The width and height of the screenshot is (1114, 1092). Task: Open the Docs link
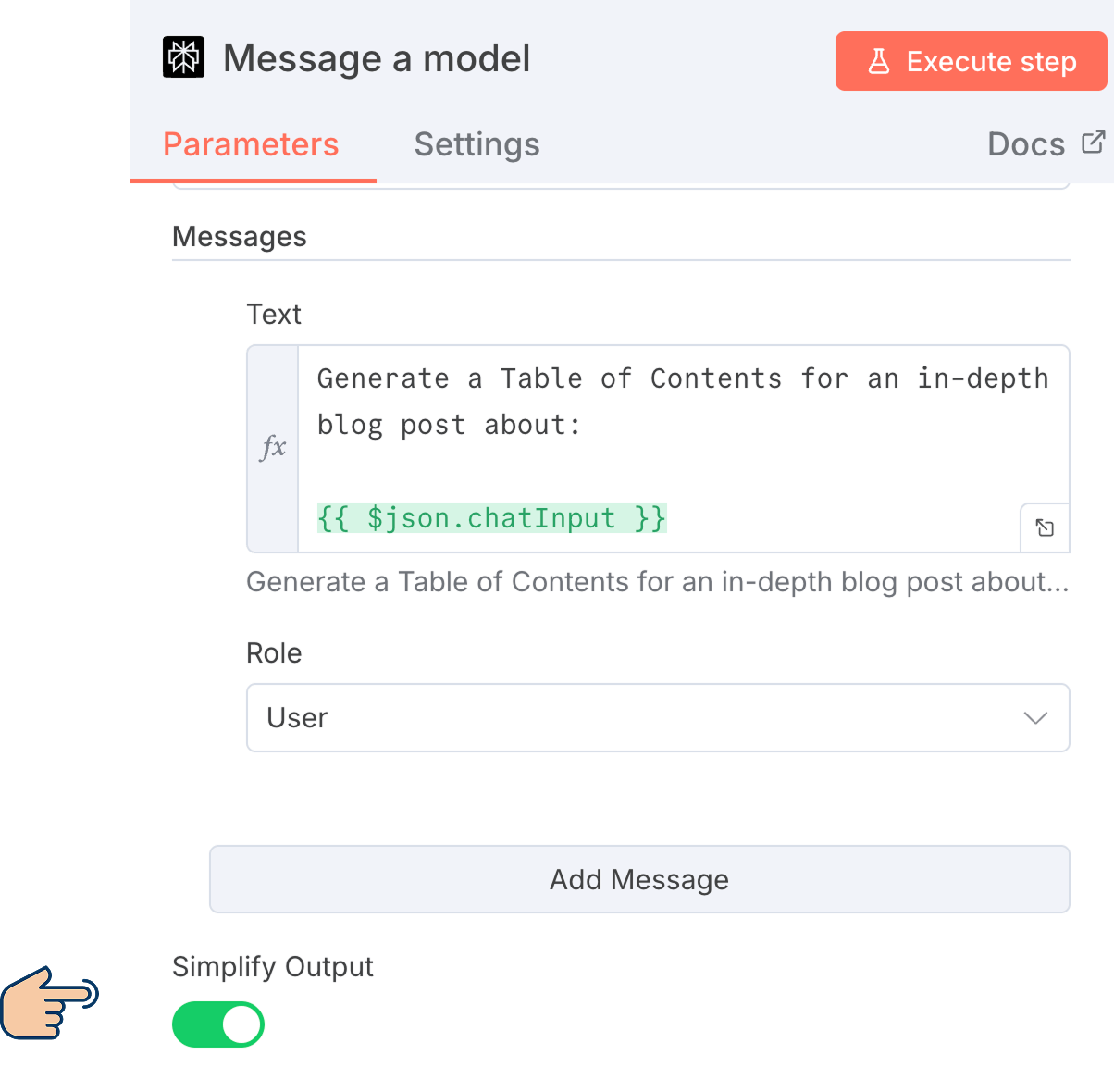click(1026, 143)
